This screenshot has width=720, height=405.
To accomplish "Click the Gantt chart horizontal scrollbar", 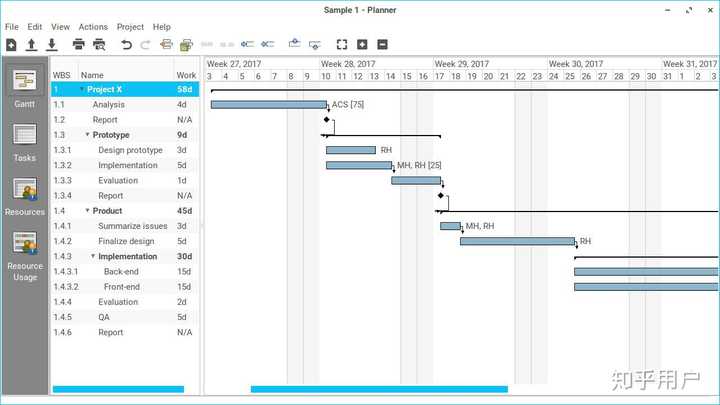I will coord(379,389).
